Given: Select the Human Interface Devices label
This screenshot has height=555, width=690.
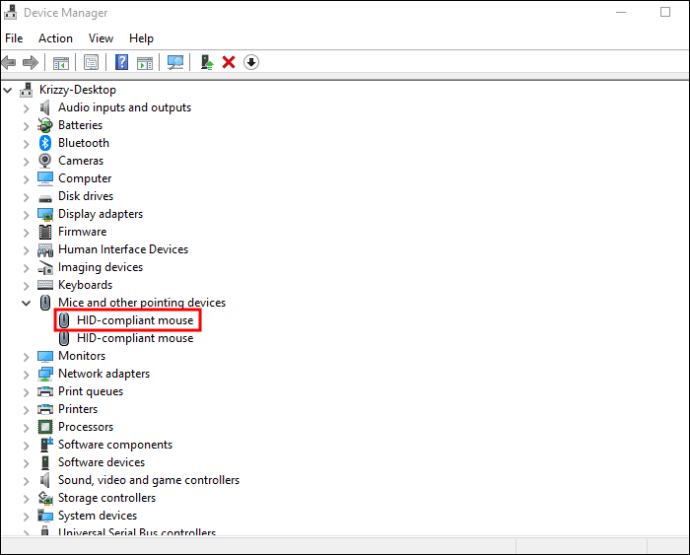Looking at the screenshot, I should coord(123,250).
